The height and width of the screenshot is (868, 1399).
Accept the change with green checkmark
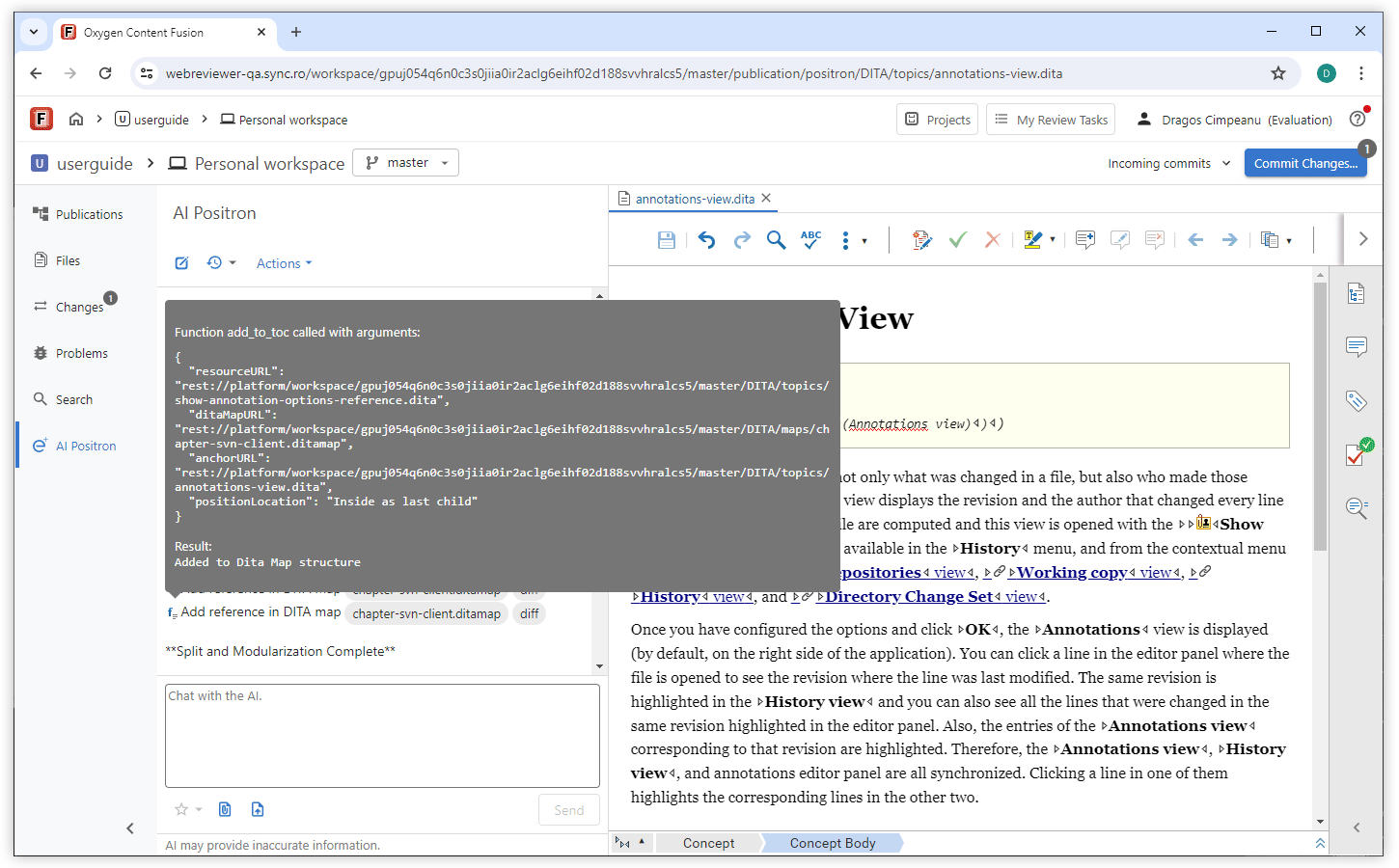pyautogui.click(x=957, y=240)
